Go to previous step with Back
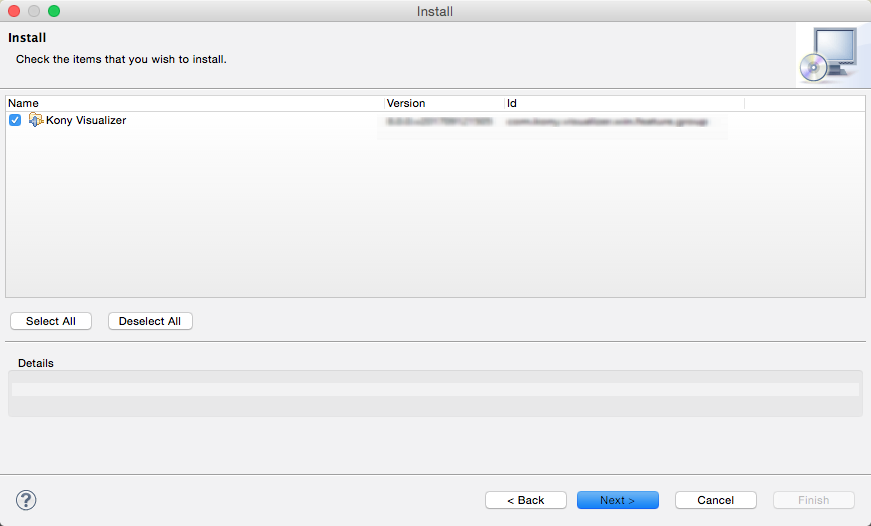 525,500
